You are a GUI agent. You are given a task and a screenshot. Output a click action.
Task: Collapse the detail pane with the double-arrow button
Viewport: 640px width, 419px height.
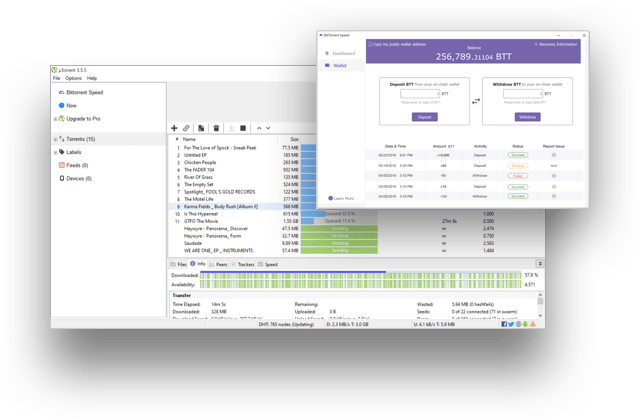pyautogui.click(x=540, y=264)
